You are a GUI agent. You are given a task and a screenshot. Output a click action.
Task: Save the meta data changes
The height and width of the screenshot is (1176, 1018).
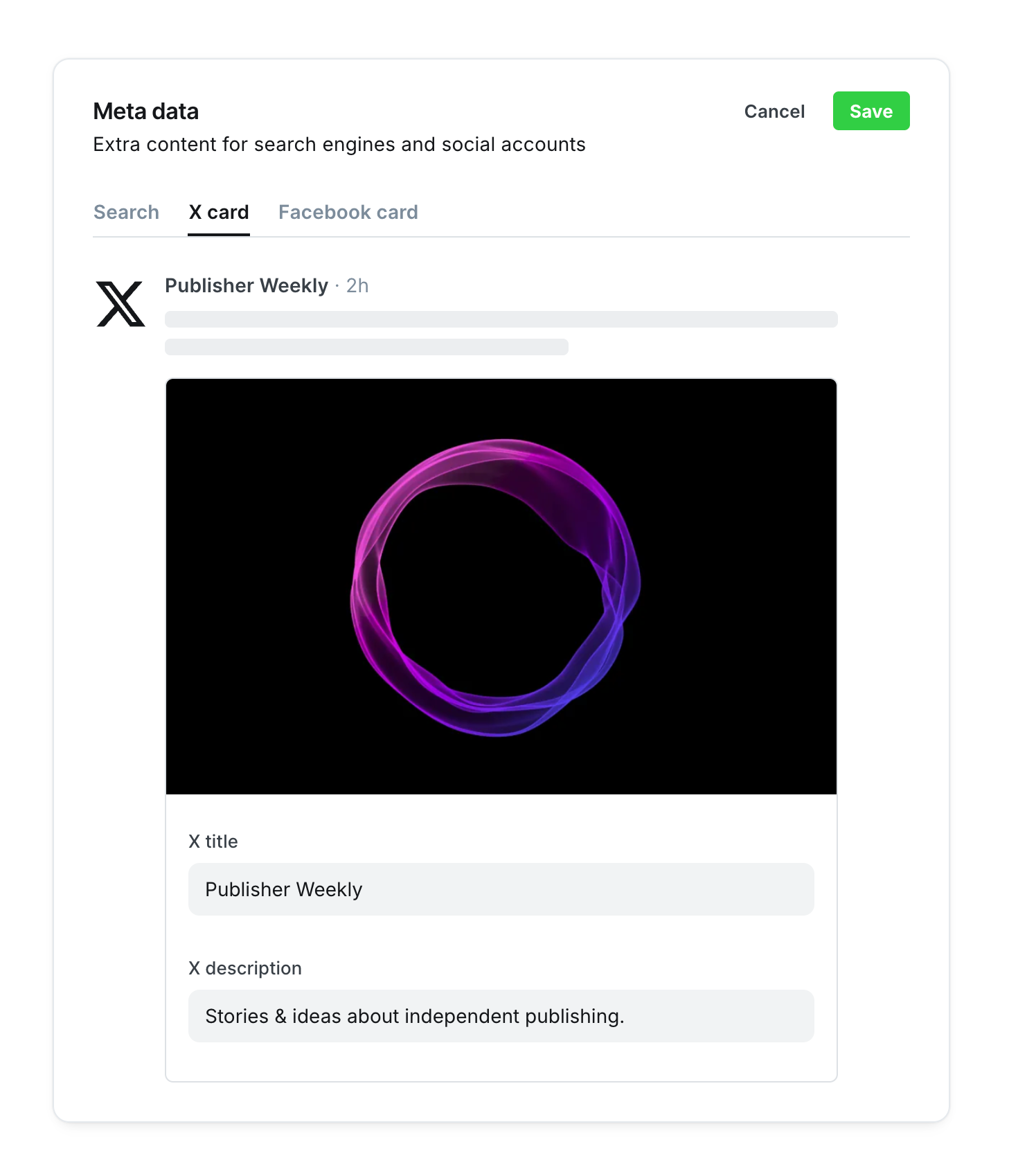coord(870,111)
